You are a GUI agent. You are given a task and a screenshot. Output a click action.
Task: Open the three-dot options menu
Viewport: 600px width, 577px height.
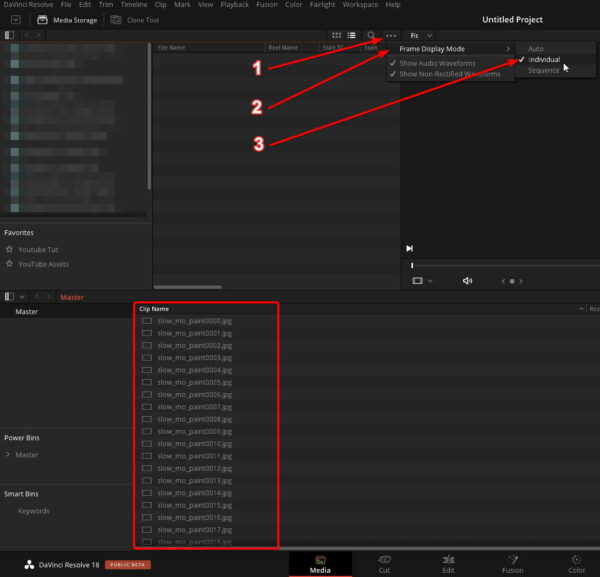[391, 36]
